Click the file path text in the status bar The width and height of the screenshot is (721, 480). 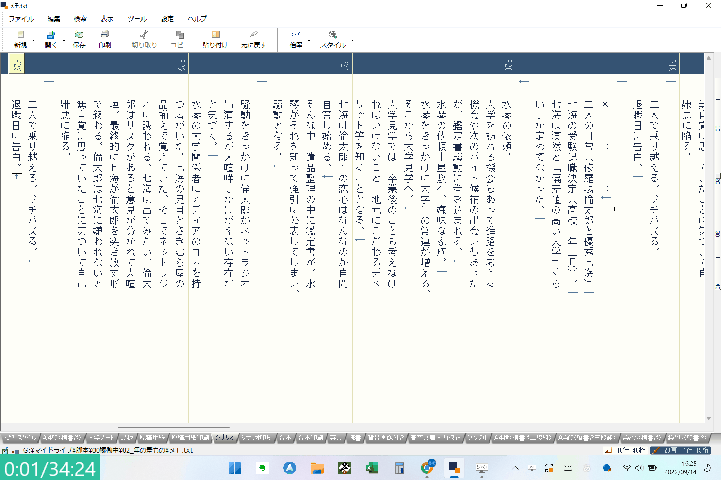[108, 451]
